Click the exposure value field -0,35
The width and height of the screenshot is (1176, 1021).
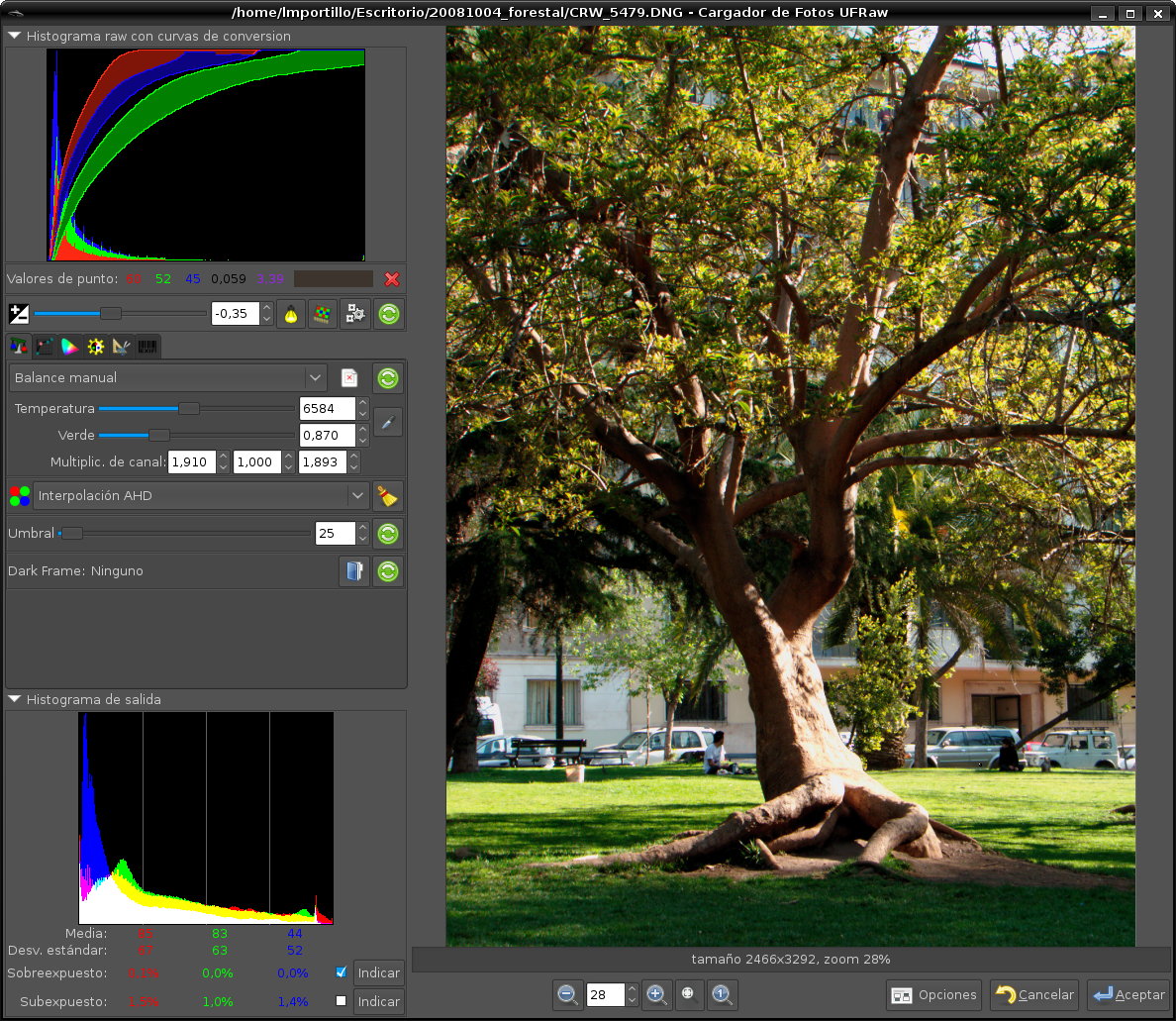coord(236,314)
